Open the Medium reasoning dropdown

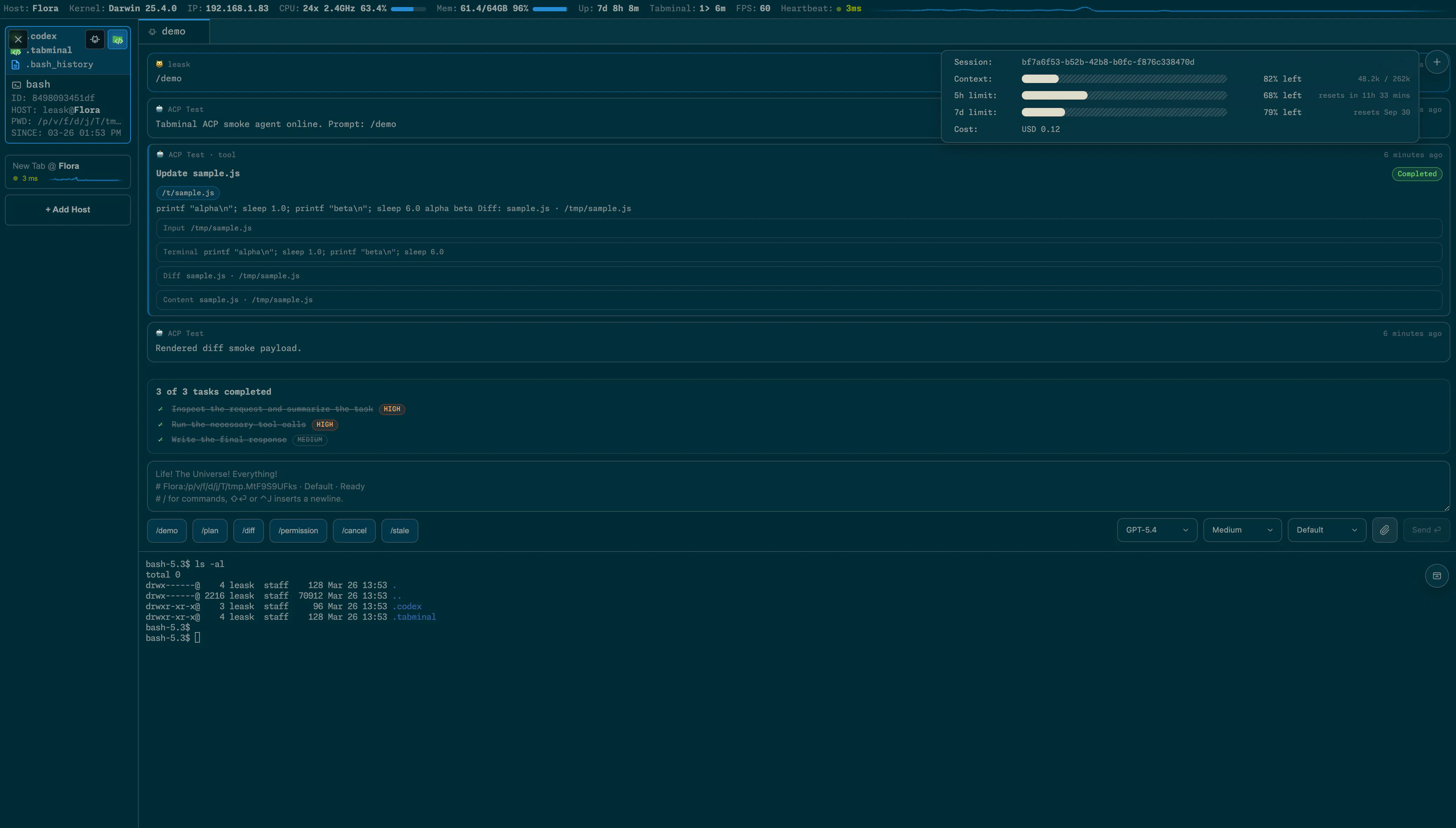(x=1242, y=530)
